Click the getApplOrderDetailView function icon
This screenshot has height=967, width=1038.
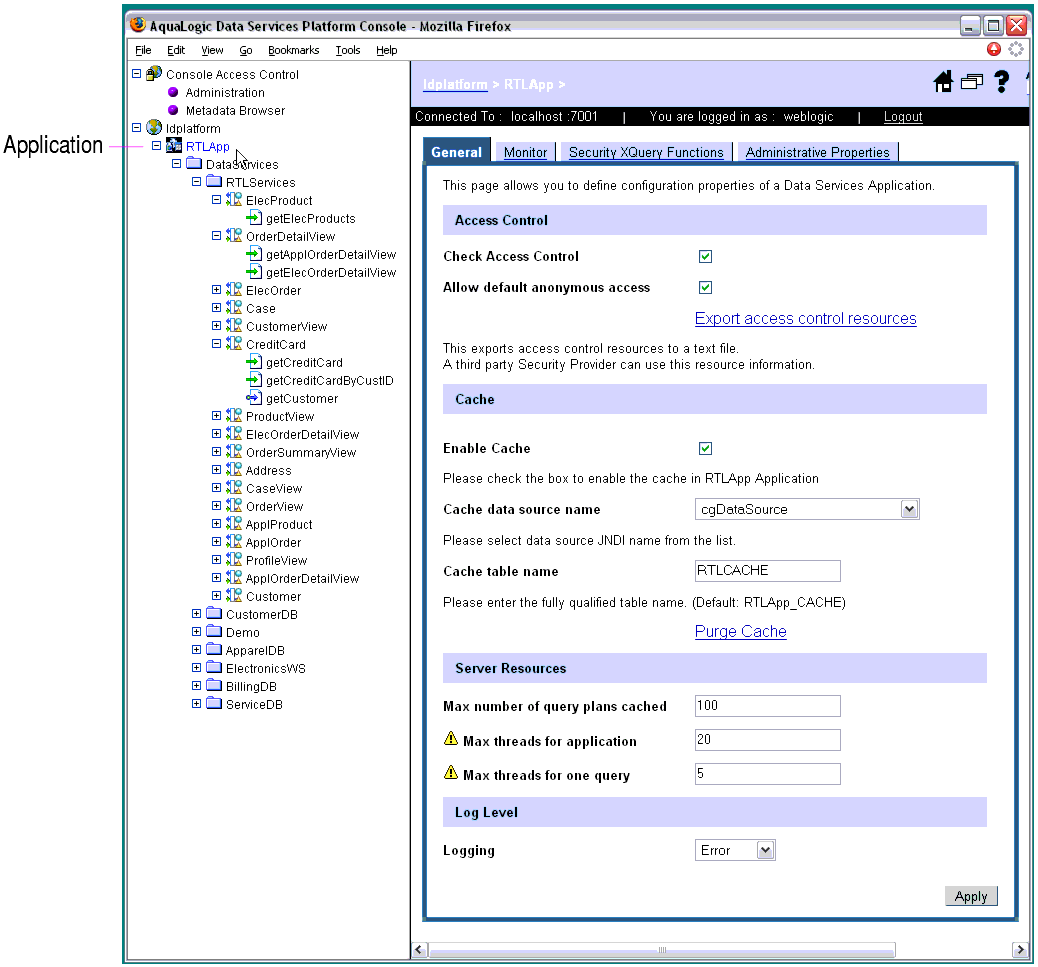click(x=254, y=253)
